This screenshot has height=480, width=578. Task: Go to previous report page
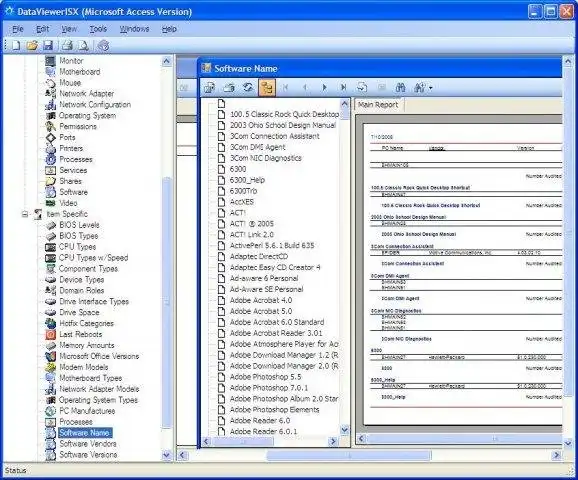(x=304, y=87)
